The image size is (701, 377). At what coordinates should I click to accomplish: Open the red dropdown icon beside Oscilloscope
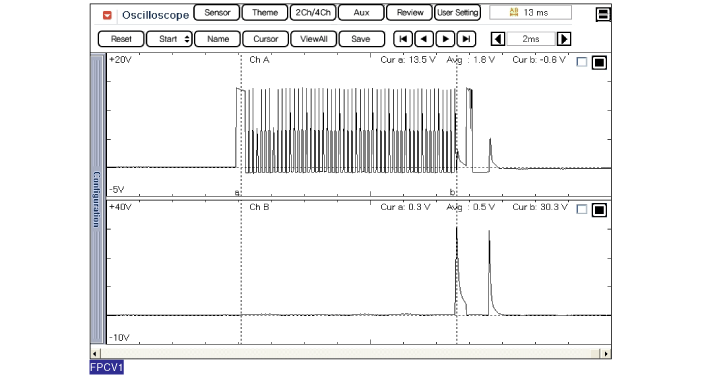[107, 15]
